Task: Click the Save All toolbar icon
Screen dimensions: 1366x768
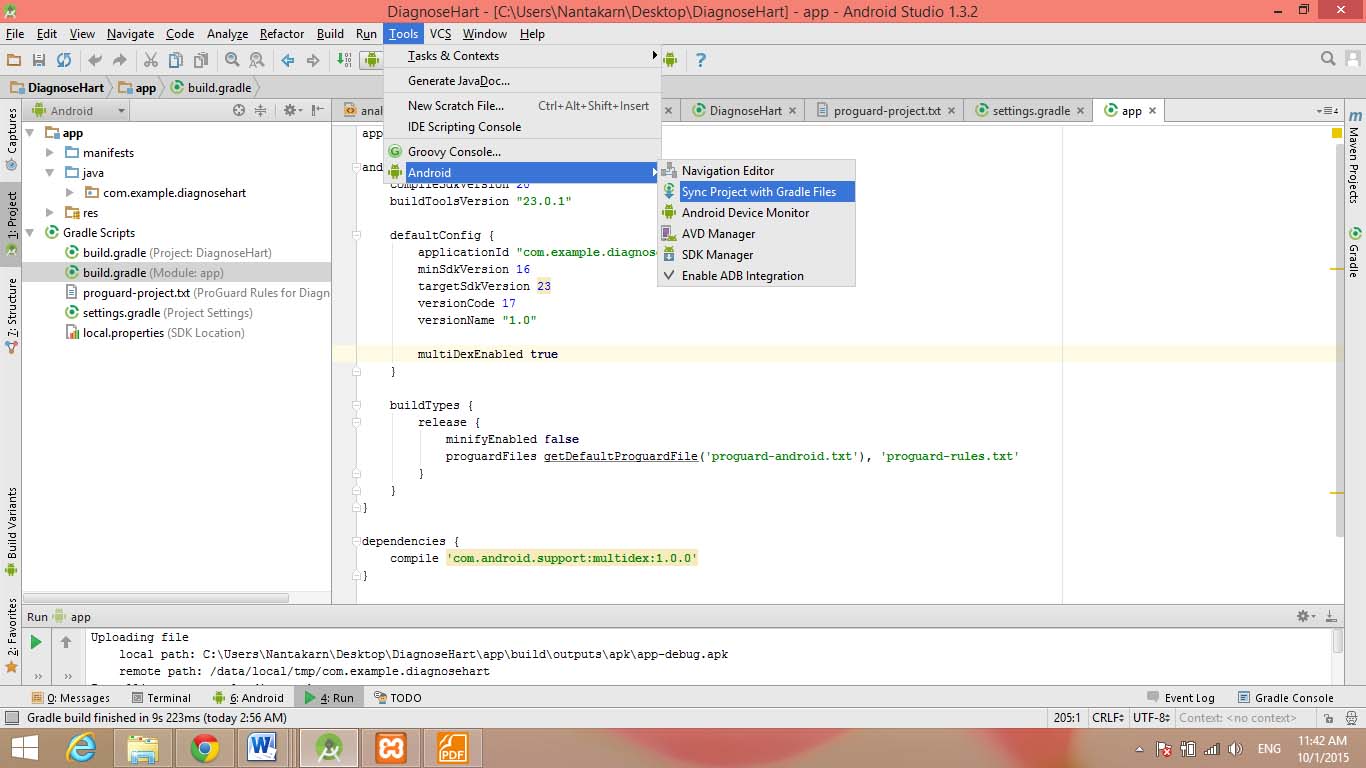Action: [39, 60]
